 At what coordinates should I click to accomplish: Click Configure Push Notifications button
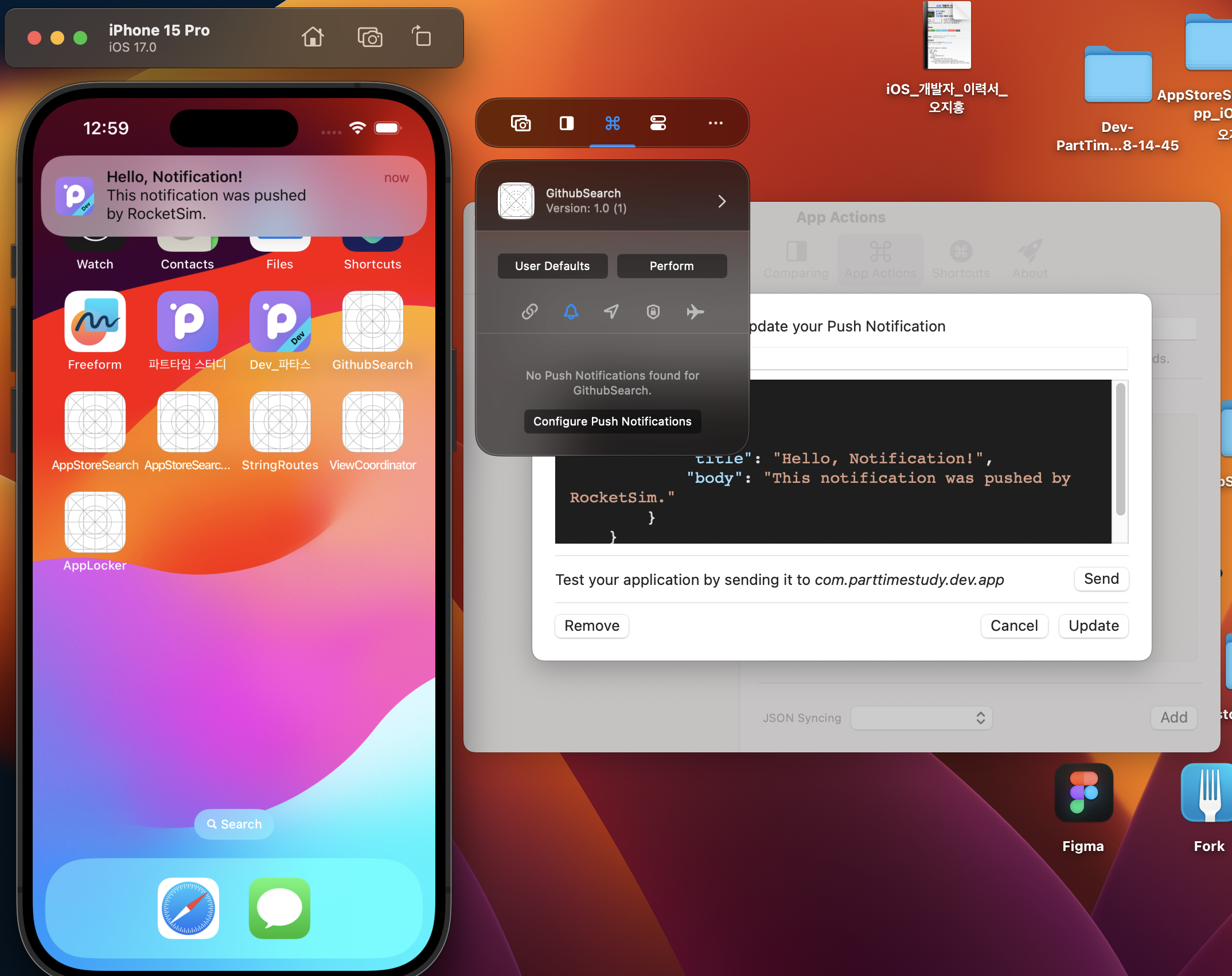tap(612, 421)
